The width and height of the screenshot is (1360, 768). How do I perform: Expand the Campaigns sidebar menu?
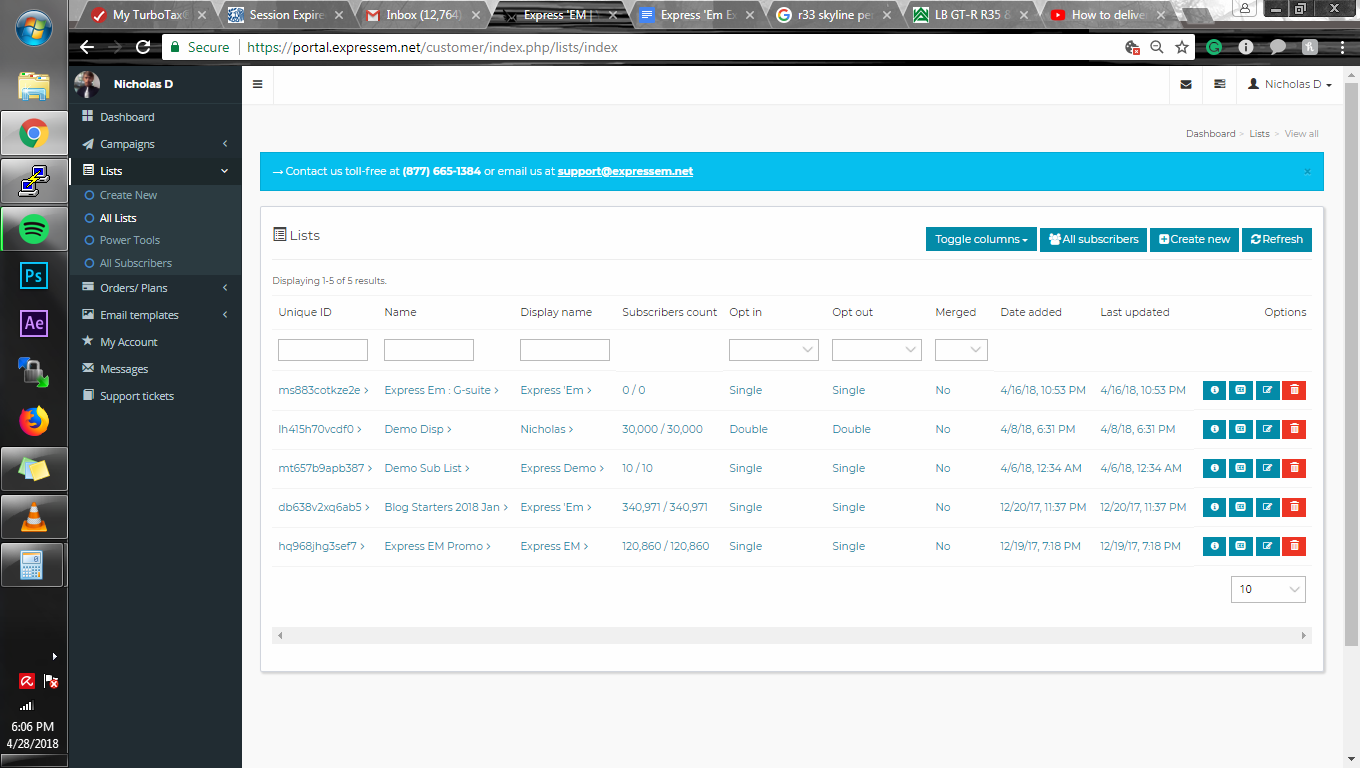point(155,144)
